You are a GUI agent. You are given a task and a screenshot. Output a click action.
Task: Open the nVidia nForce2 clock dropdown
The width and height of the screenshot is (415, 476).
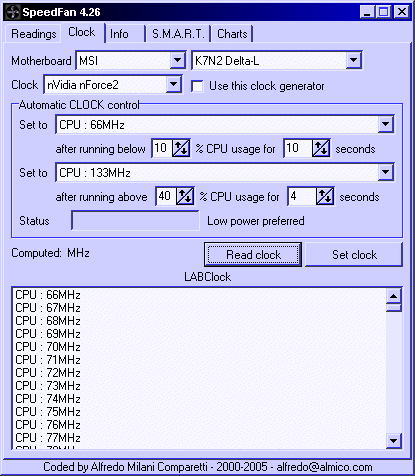pos(173,84)
